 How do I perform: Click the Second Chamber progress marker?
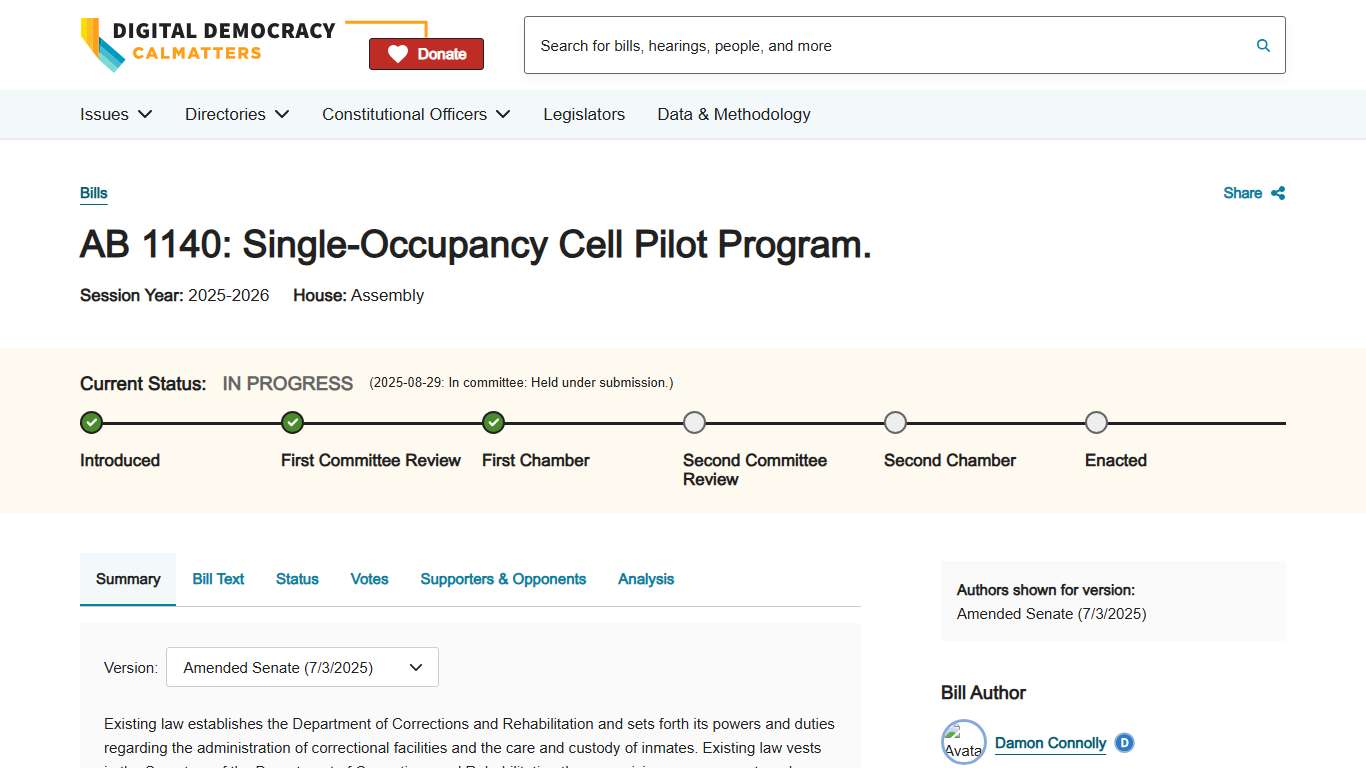[x=895, y=422]
